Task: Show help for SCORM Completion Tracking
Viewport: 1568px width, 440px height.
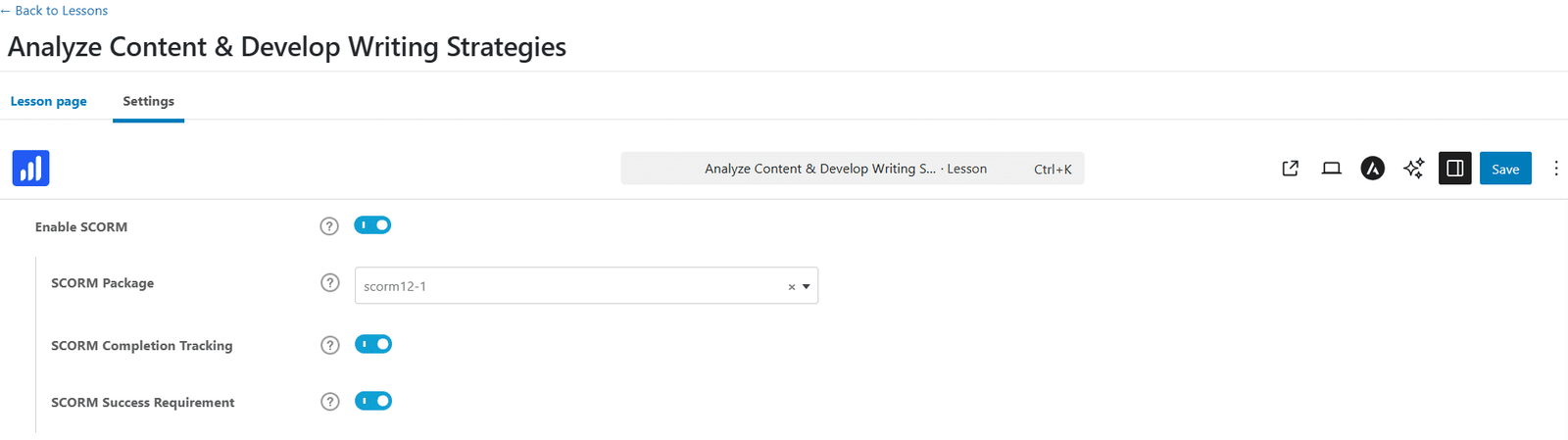Action: click(330, 345)
